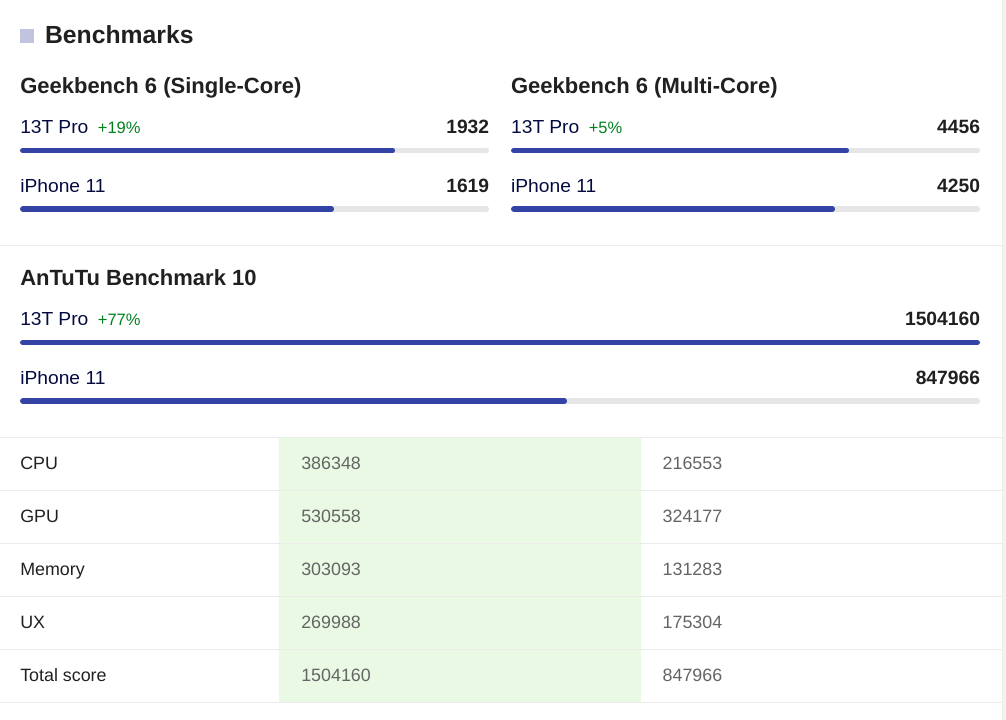Click the CPU value 386348
This screenshot has height=720, width=1006.
[x=330, y=463]
